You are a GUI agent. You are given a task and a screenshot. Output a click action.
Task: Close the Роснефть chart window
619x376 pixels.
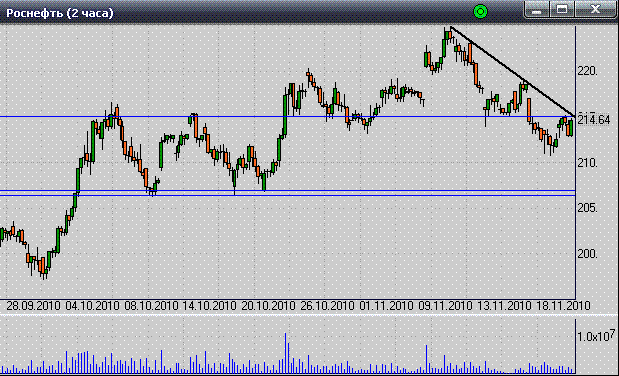coord(595,9)
